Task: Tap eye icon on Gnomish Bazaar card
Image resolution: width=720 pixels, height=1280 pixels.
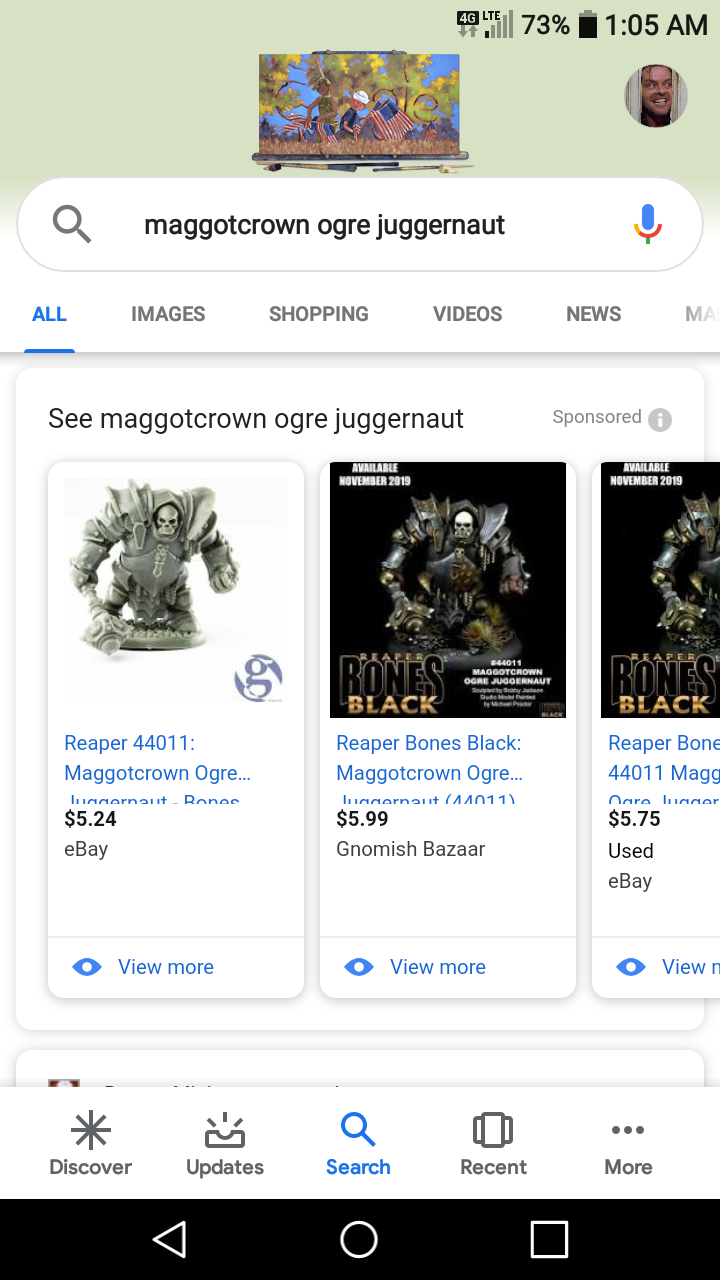Action: pyautogui.click(x=359, y=967)
